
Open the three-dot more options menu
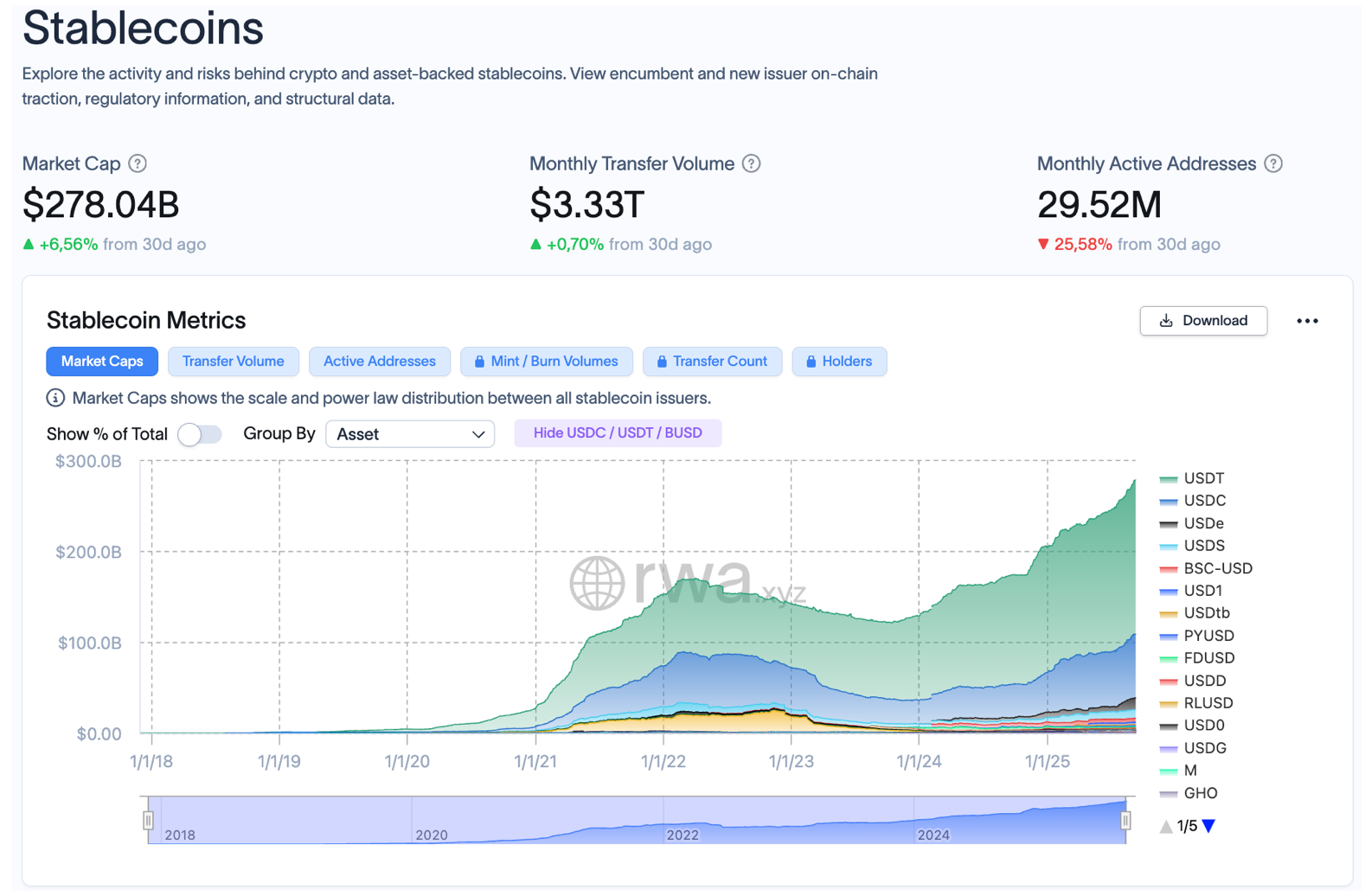(x=1307, y=321)
